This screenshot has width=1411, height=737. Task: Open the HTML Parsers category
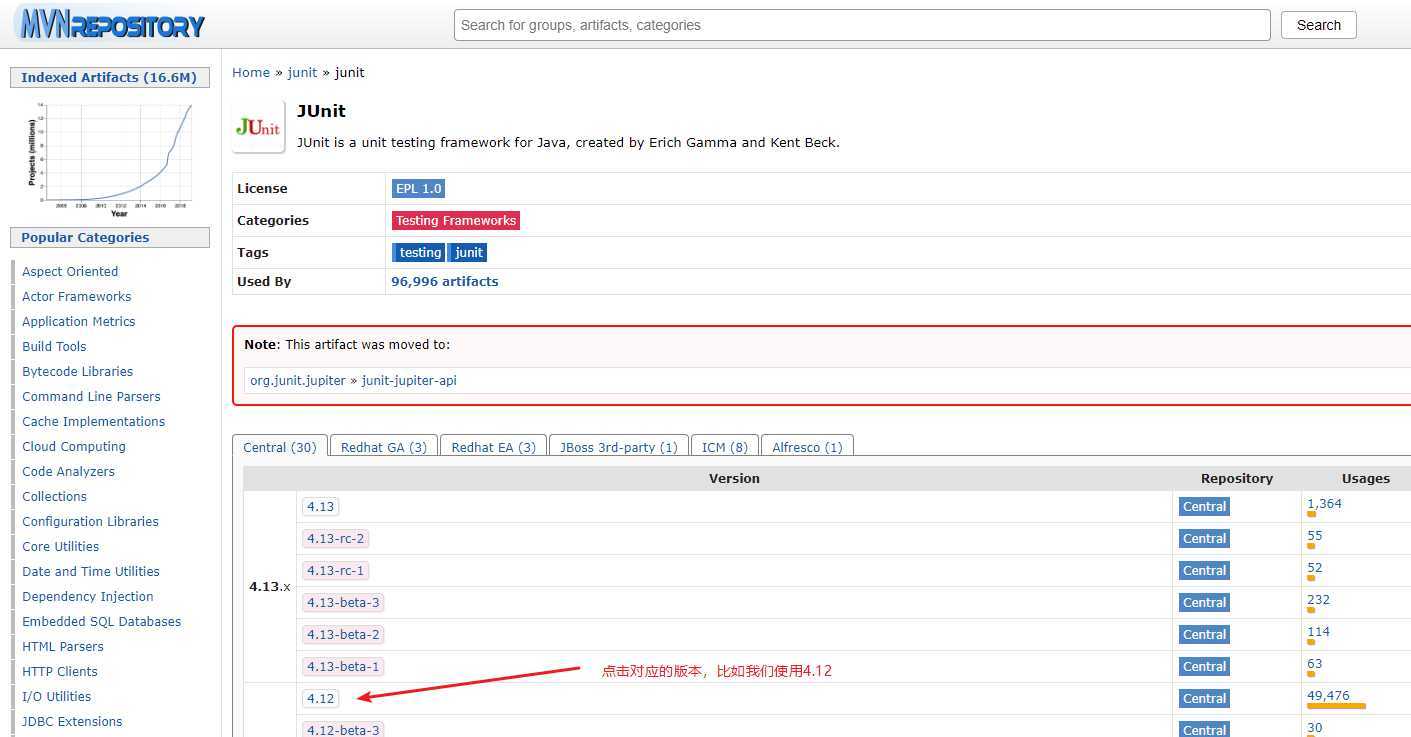tap(62, 646)
